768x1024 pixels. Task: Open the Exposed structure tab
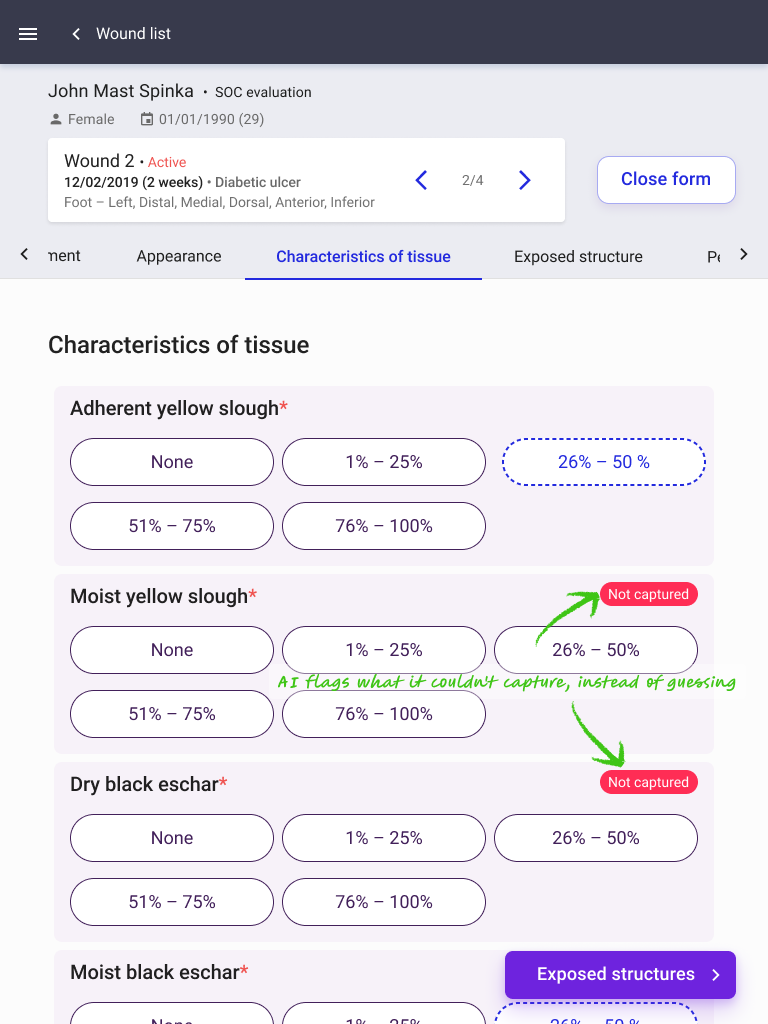pyautogui.click(x=578, y=257)
